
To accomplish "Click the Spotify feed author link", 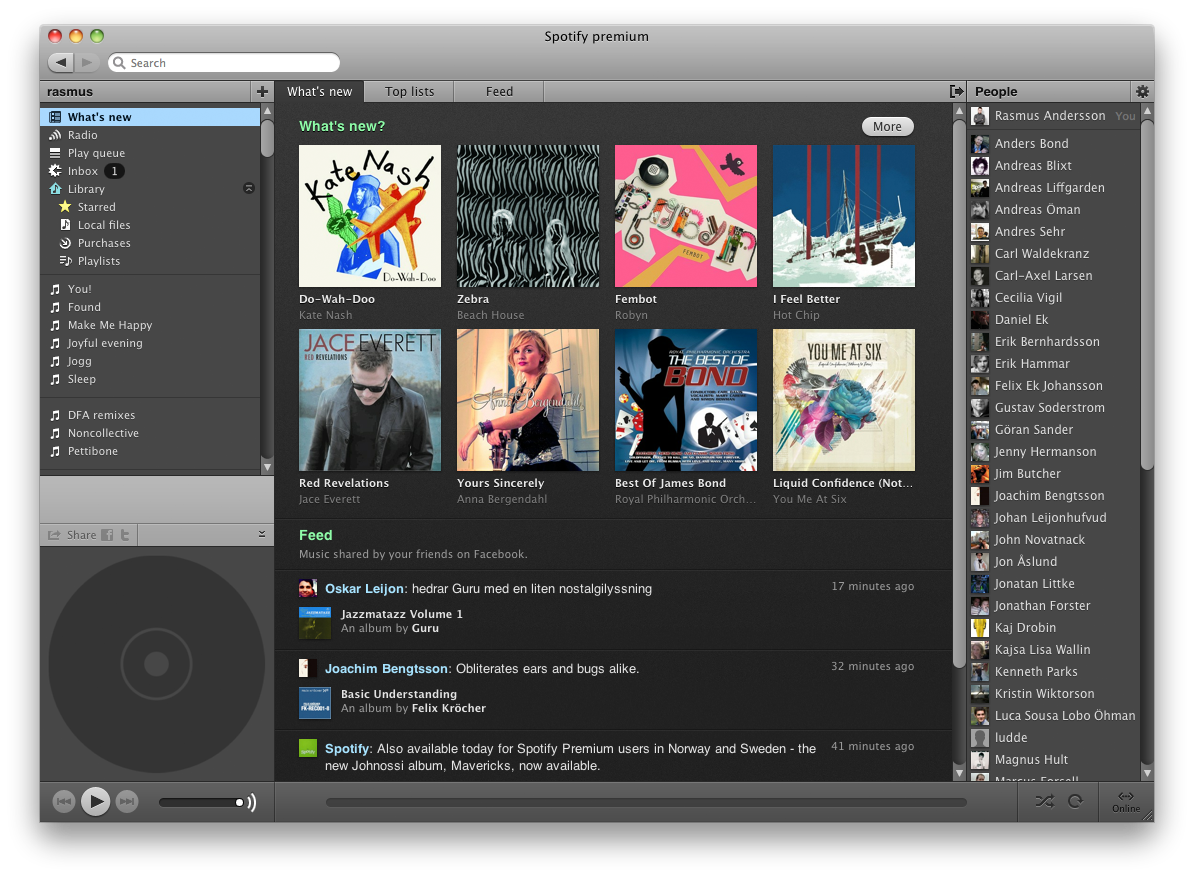I will tap(346, 748).
